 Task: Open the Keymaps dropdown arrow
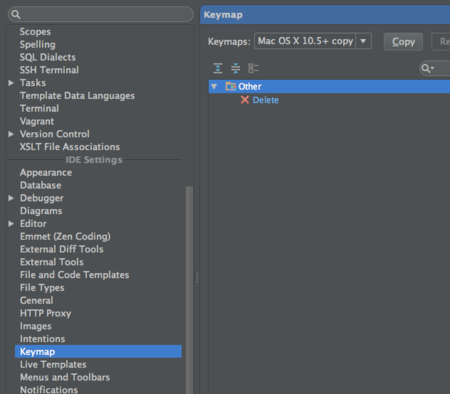[x=363, y=41]
